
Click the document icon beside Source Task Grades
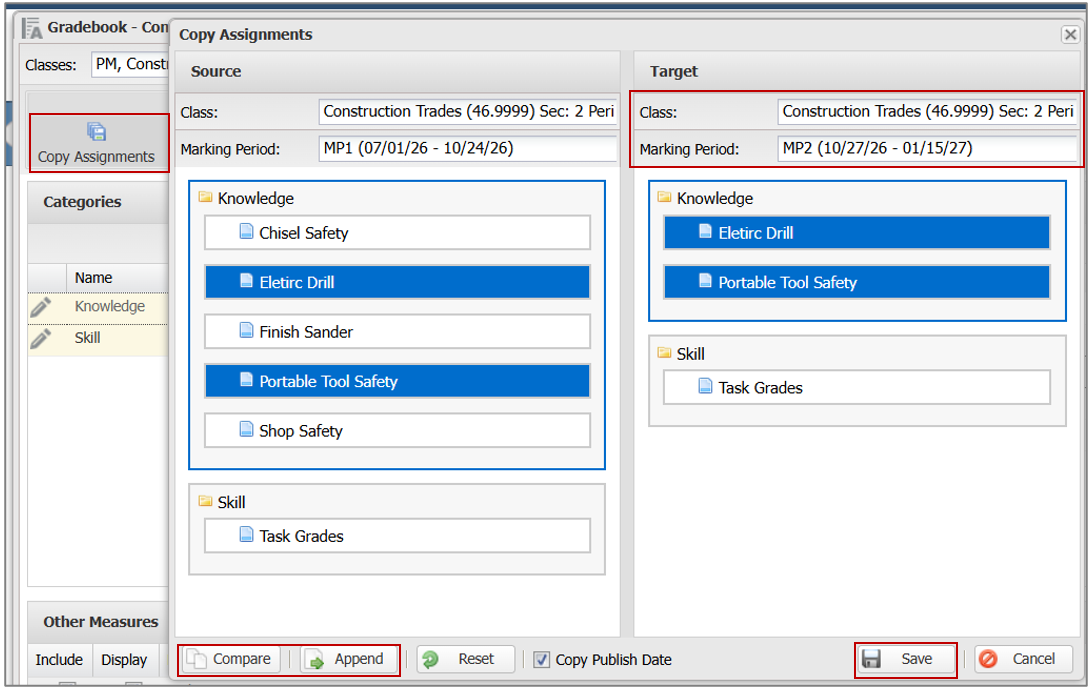tap(246, 534)
